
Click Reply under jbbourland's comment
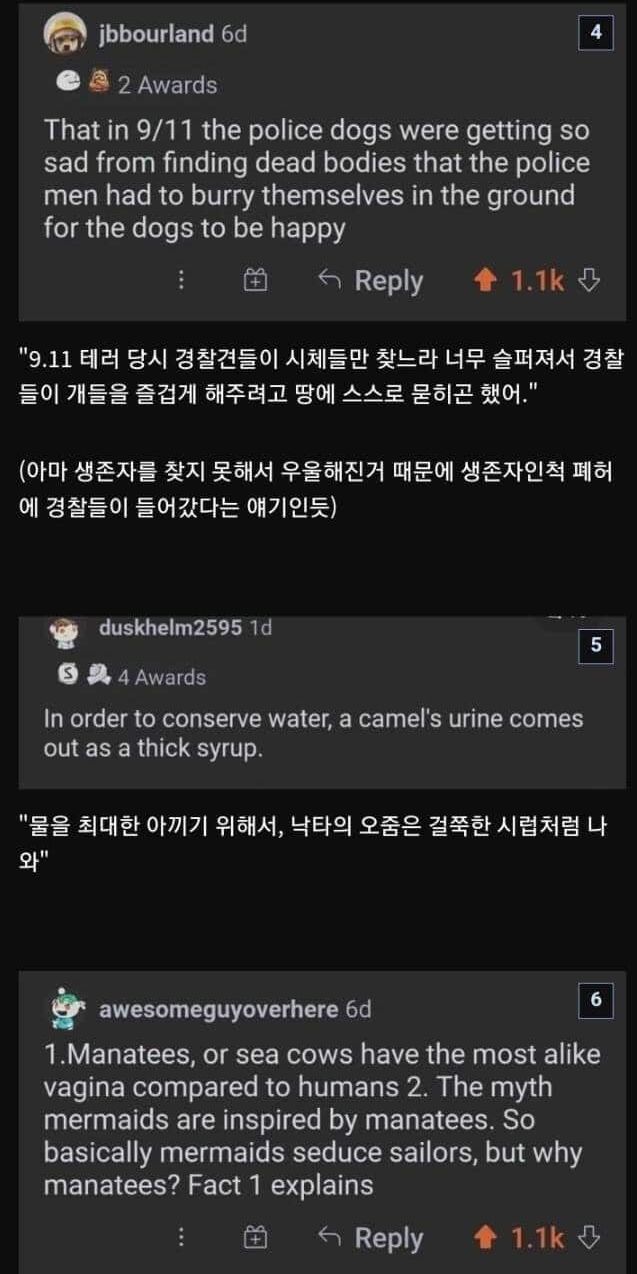click(x=371, y=281)
